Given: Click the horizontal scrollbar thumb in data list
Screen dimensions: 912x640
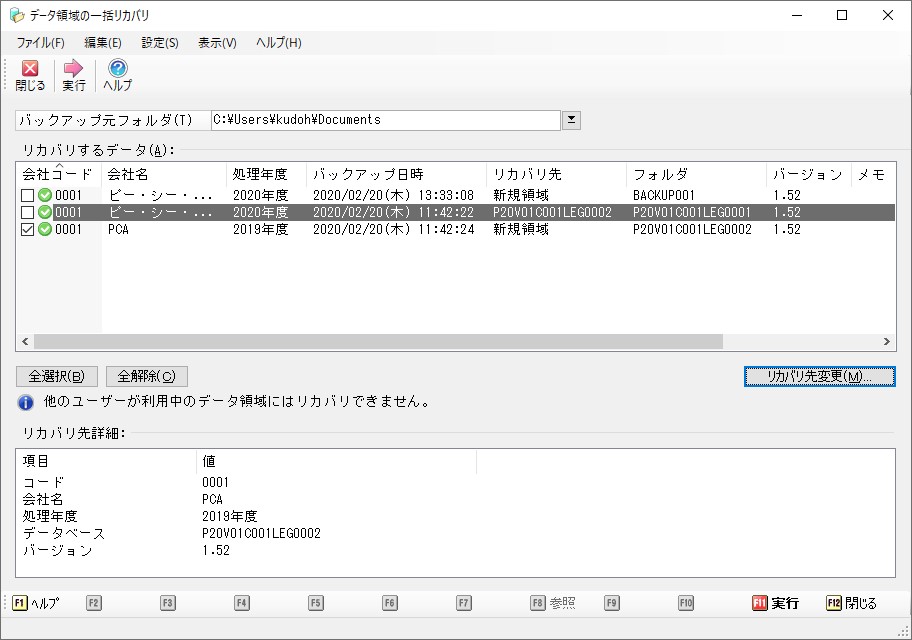Looking at the screenshot, I should [378, 342].
